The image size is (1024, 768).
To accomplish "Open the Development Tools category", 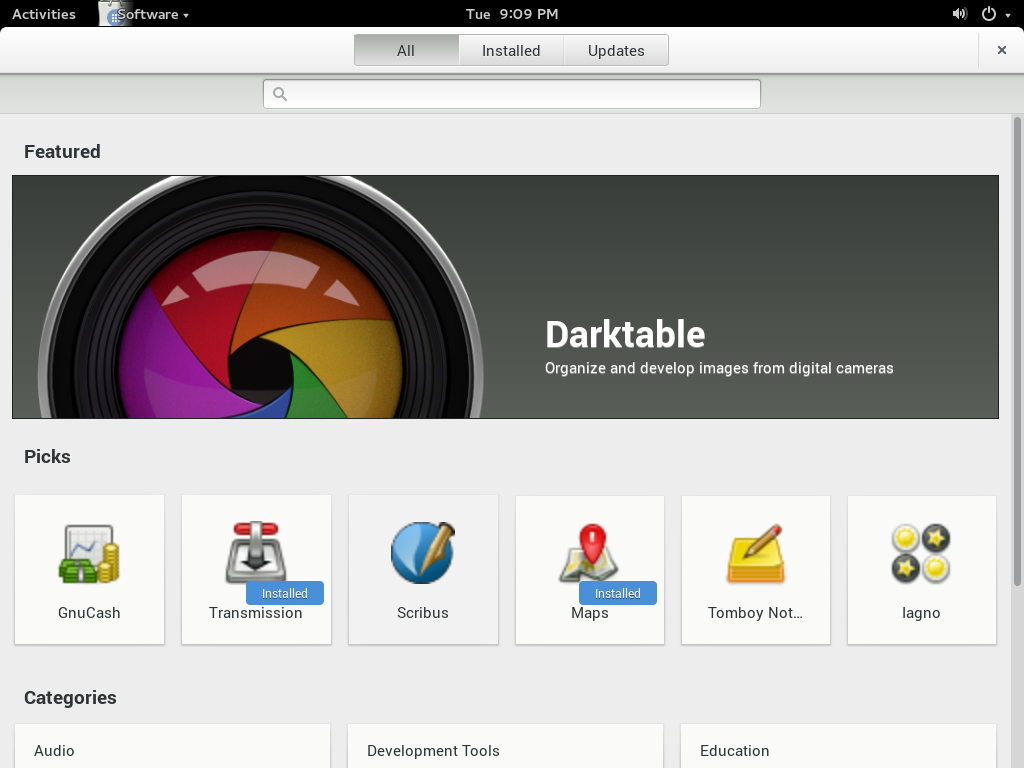I will 505,746.
